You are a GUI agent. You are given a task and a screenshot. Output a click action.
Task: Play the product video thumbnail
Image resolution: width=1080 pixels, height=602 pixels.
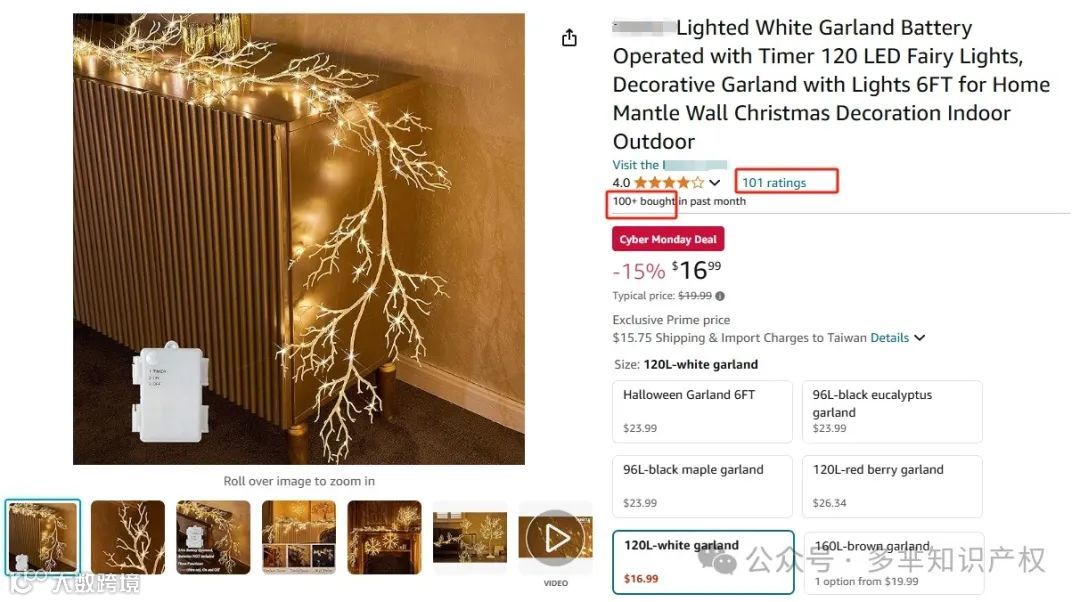click(555, 538)
